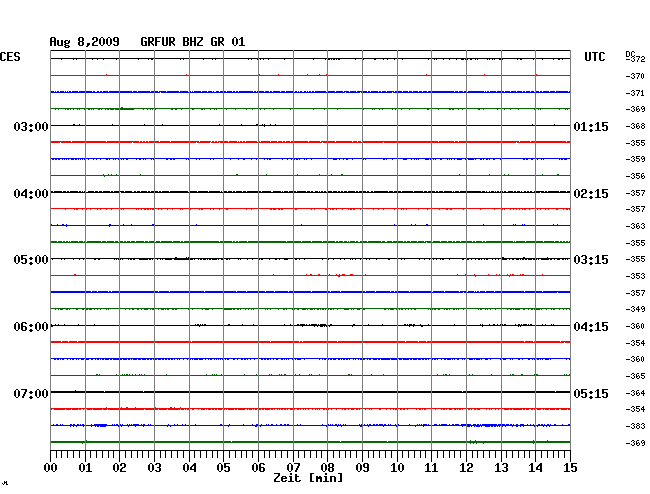This screenshot has height=494, width=650.
Task: Click the 03:15 UTC time label
Action: click(591, 260)
